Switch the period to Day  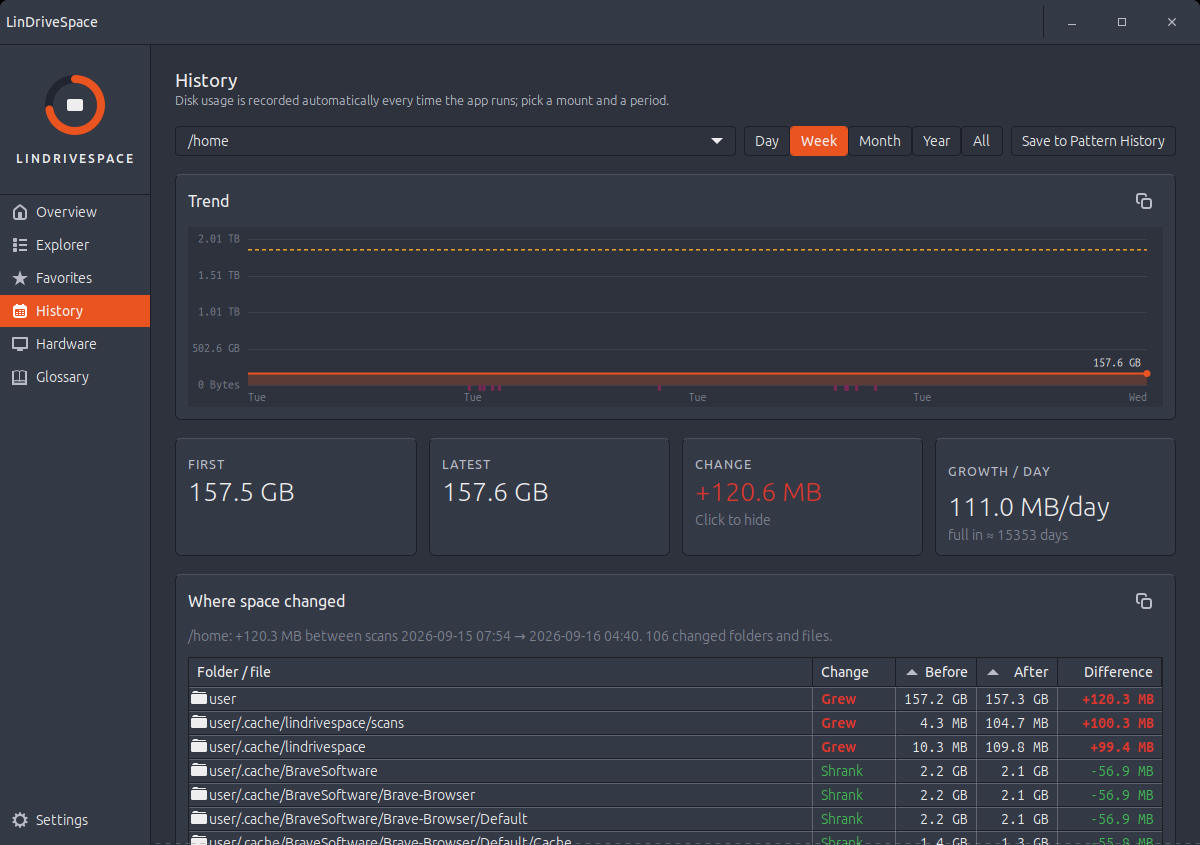pyautogui.click(x=767, y=141)
